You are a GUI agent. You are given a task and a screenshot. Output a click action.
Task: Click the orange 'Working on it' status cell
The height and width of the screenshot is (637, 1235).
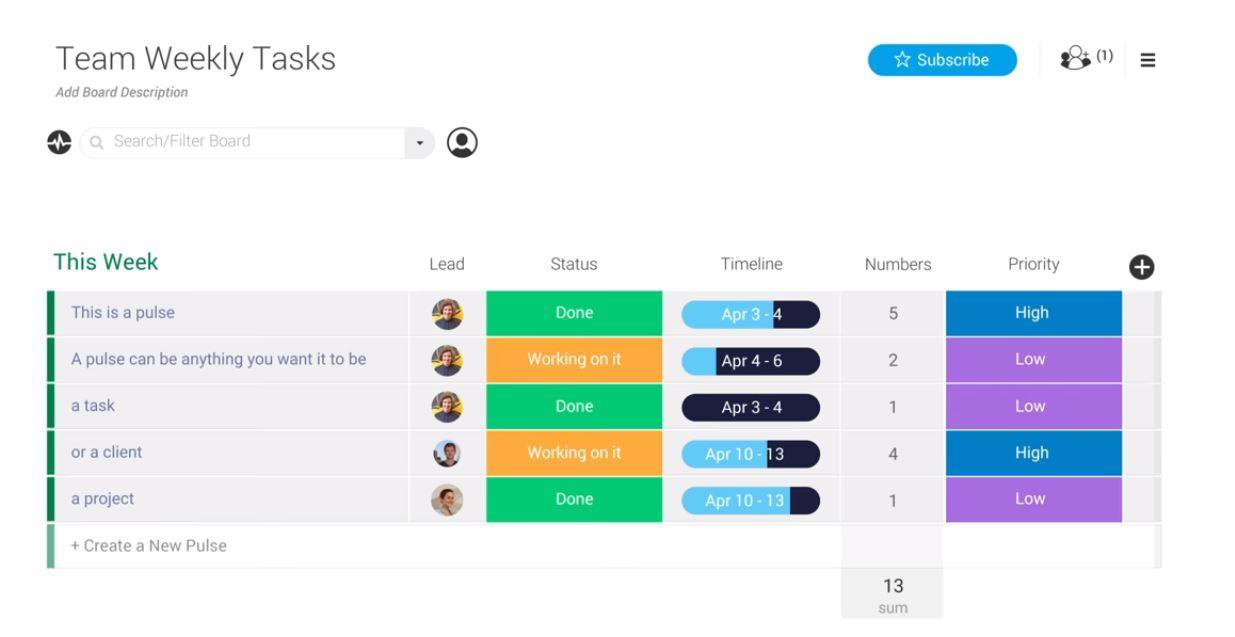coord(573,359)
